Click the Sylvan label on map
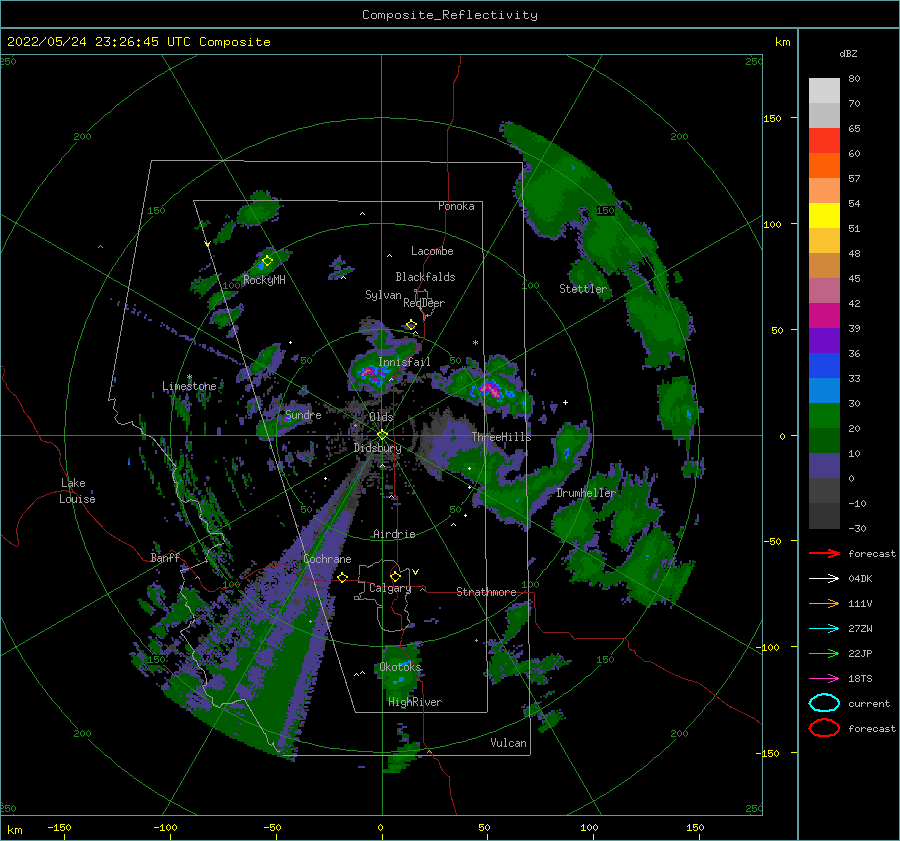 [x=383, y=295]
